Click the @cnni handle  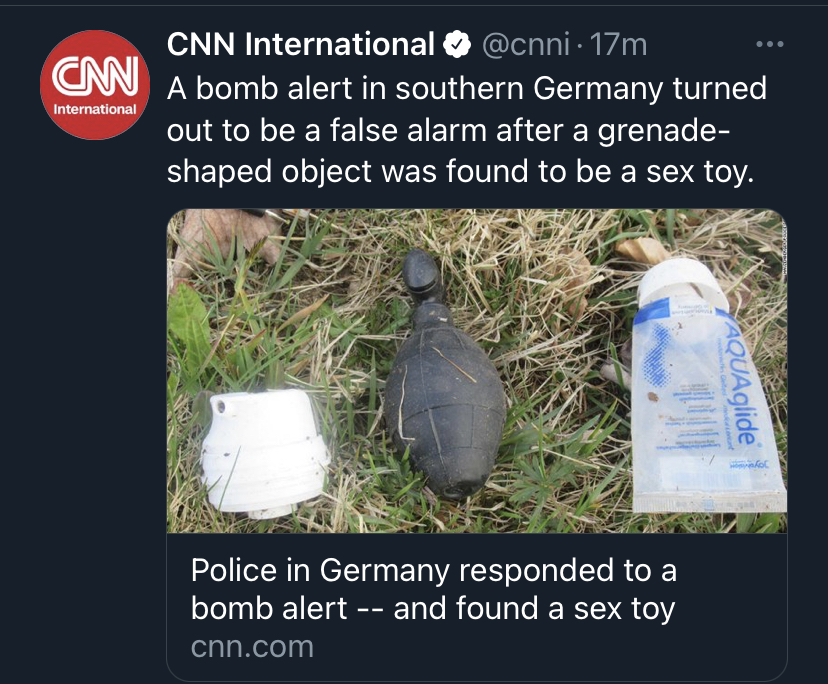click(x=526, y=45)
